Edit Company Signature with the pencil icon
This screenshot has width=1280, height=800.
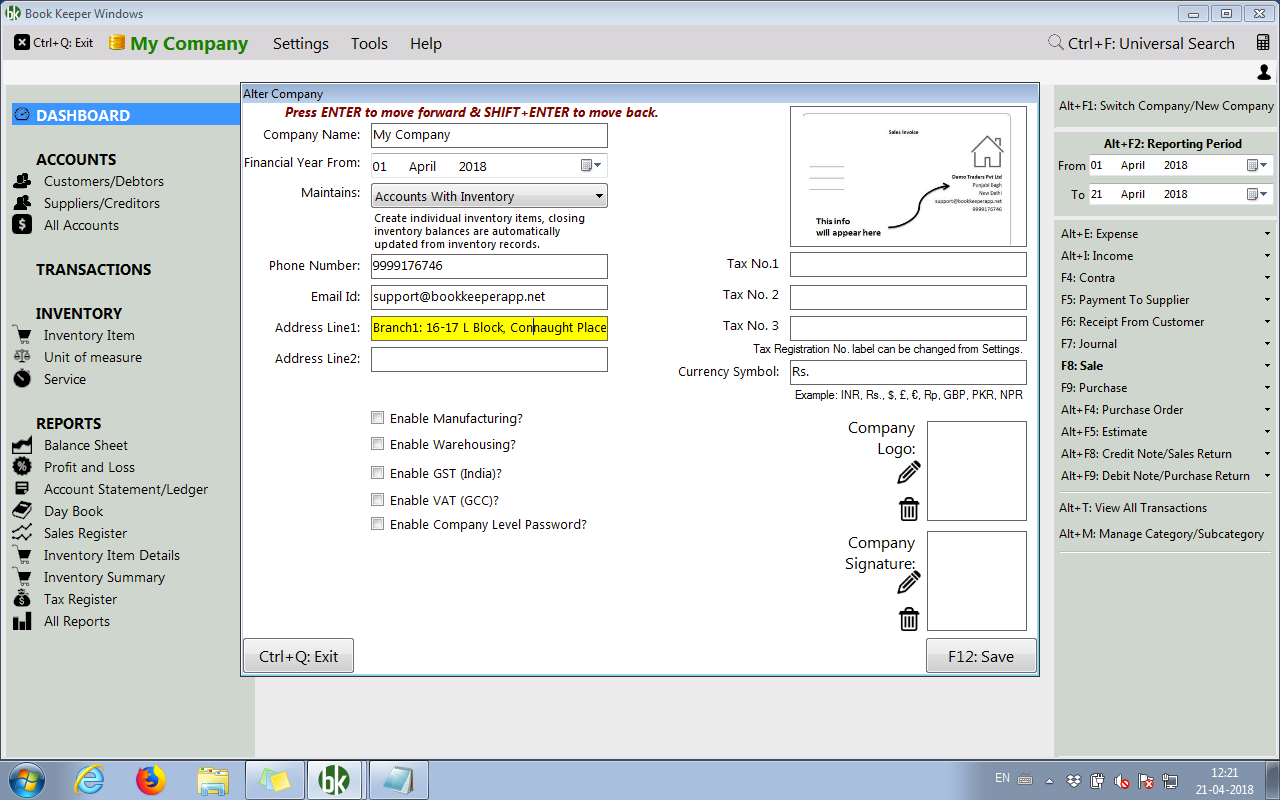pyautogui.click(x=909, y=582)
